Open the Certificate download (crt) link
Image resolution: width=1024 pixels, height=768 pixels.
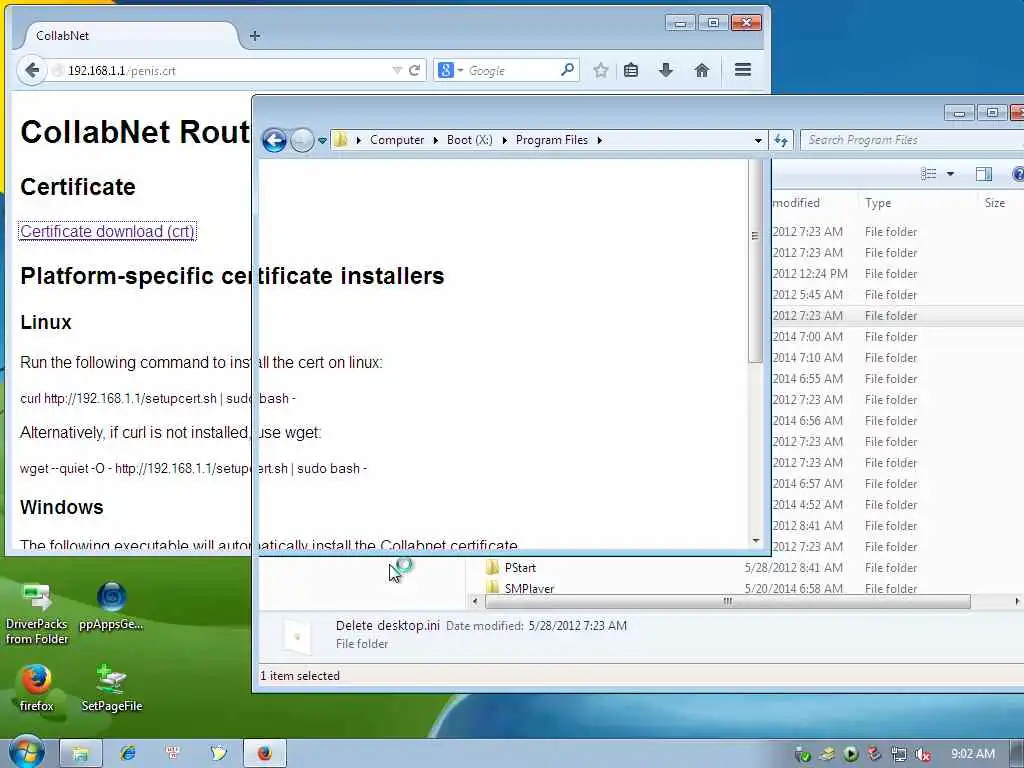point(107,231)
